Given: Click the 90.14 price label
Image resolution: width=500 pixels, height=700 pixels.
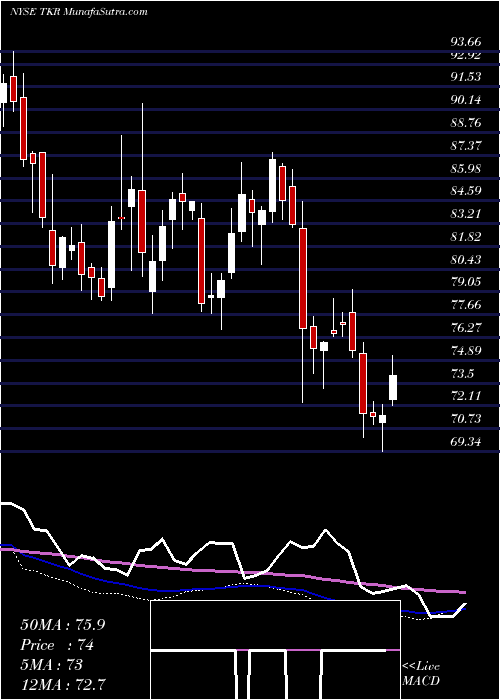Looking at the screenshot, I should coord(466,100).
